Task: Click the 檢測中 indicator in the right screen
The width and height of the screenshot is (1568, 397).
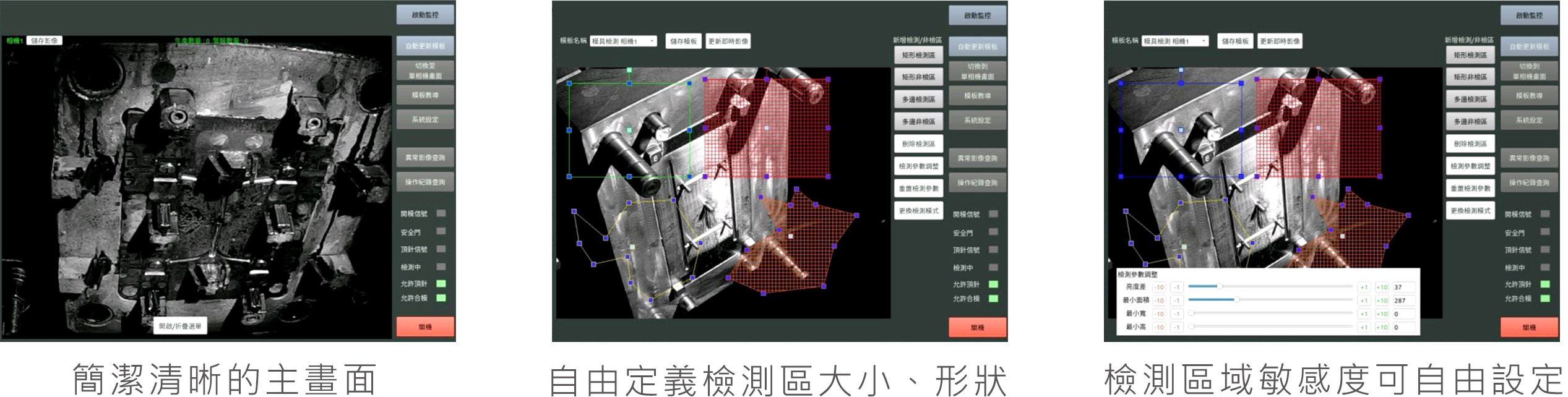Action: pos(1545,267)
